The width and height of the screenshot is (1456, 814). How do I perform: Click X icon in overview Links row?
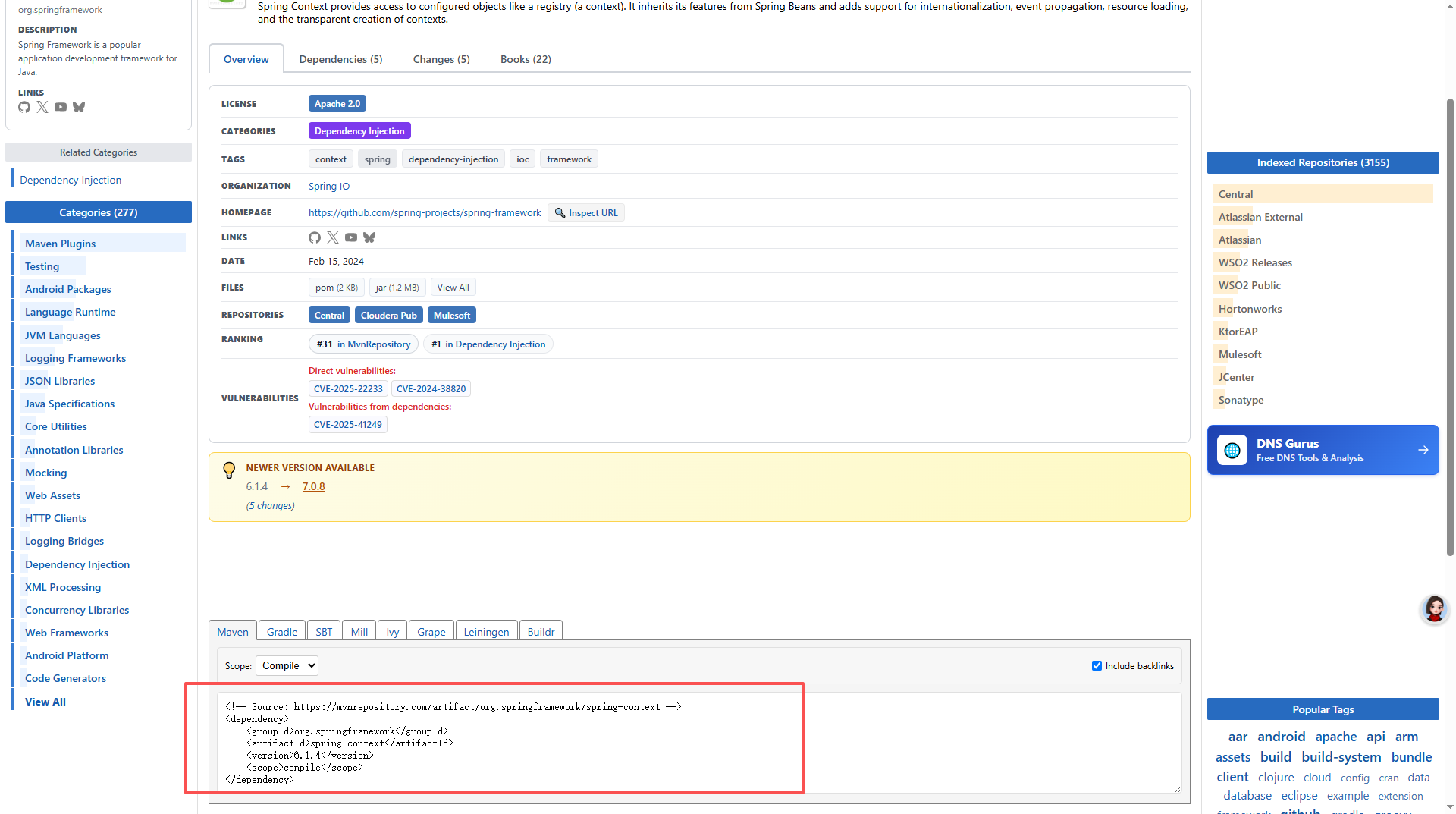(x=333, y=237)
